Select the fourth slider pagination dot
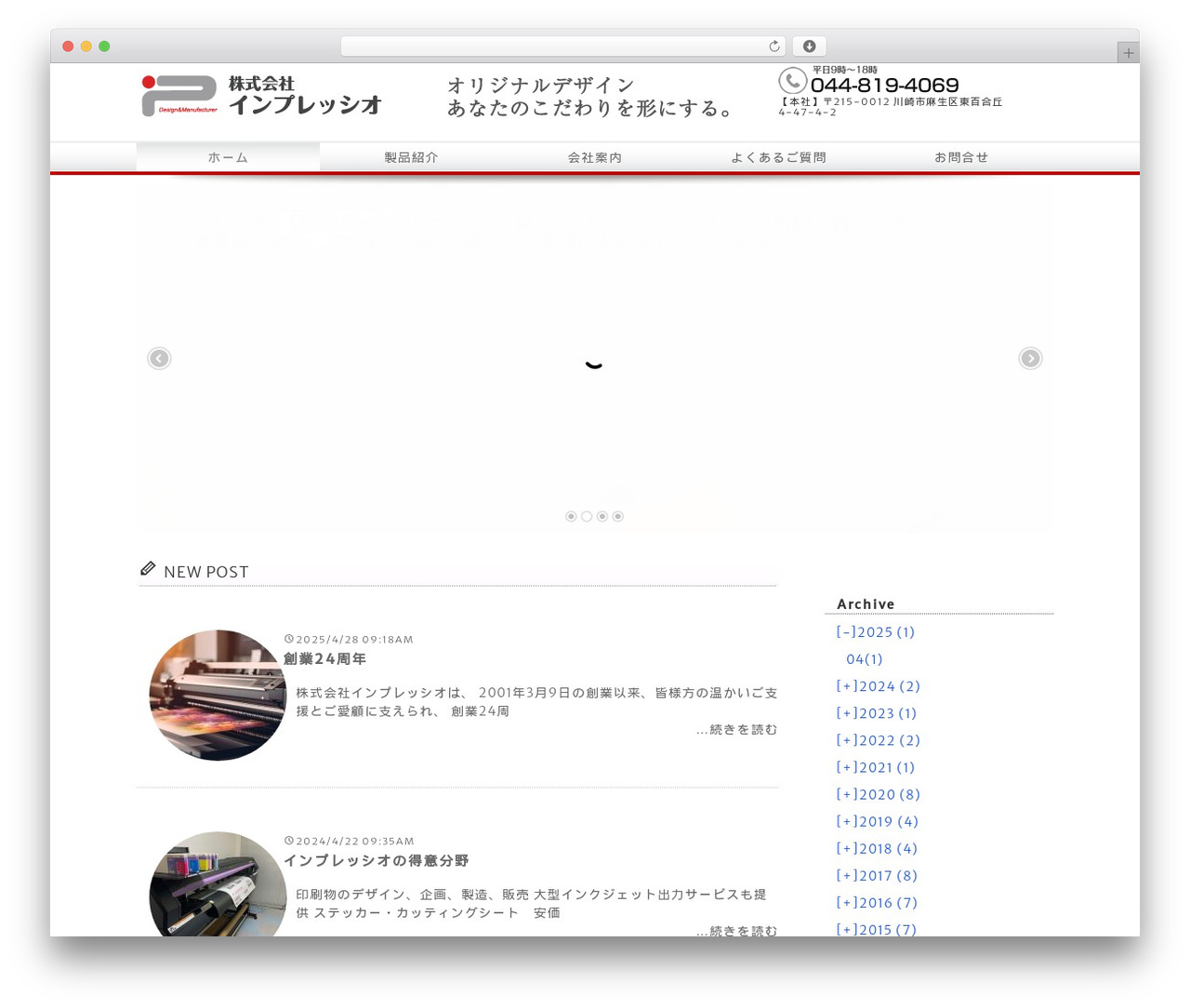This screenshot has height=1008, width=1190. 618,516
